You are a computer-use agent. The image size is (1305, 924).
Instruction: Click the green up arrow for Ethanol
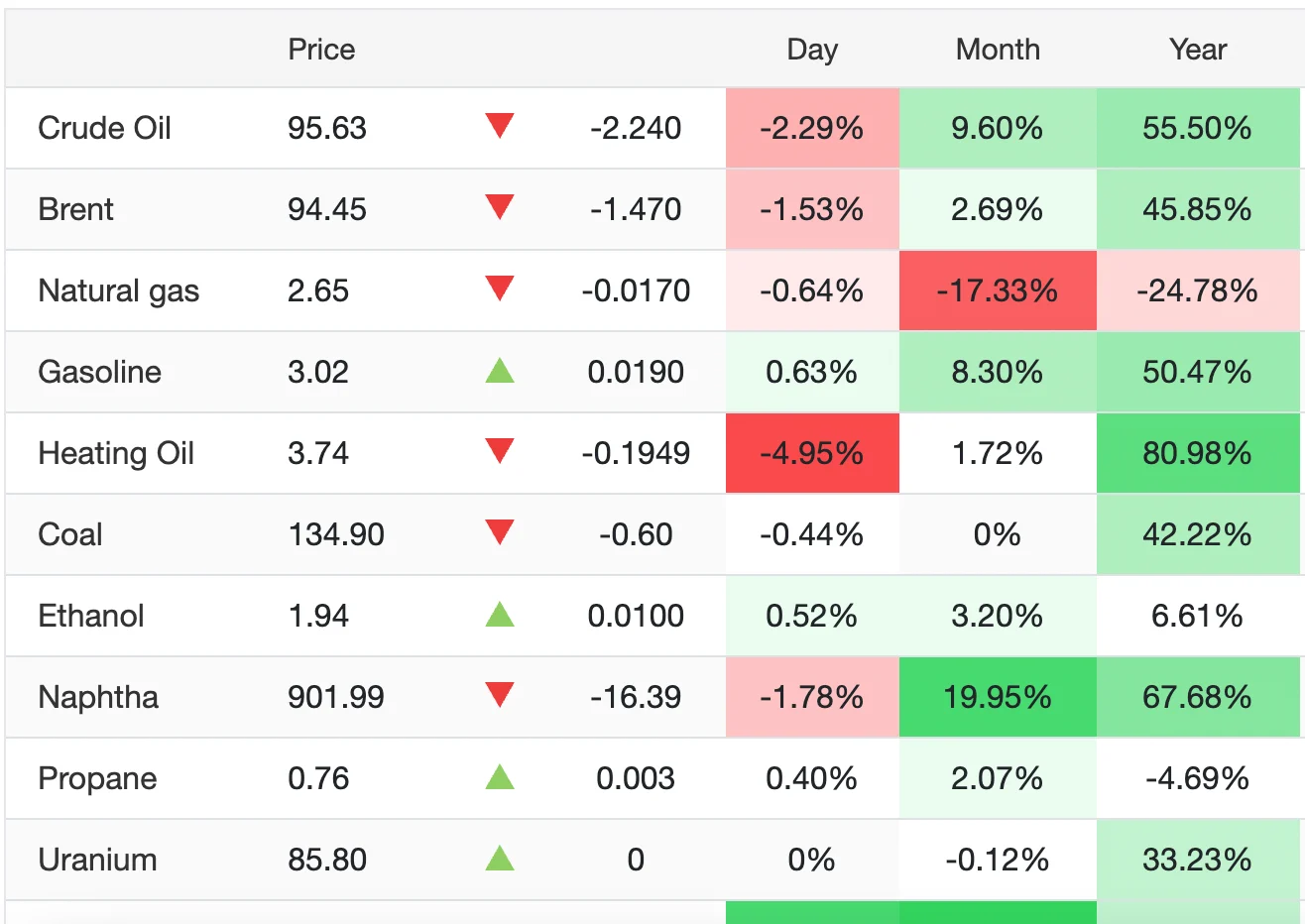coord(500,616)
